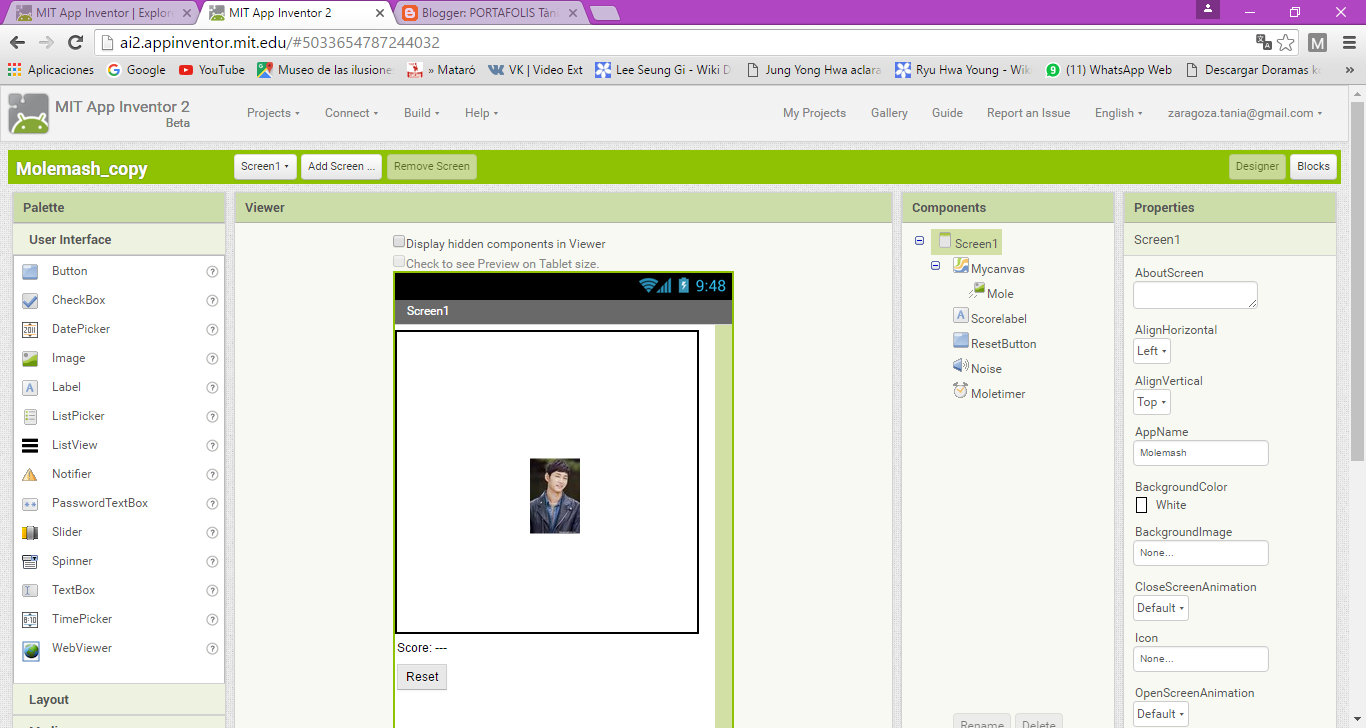This screenshot has height=728, width=1366.
Task: Collapse the Screen1 tree node
Action: click(x=919, y=241)
